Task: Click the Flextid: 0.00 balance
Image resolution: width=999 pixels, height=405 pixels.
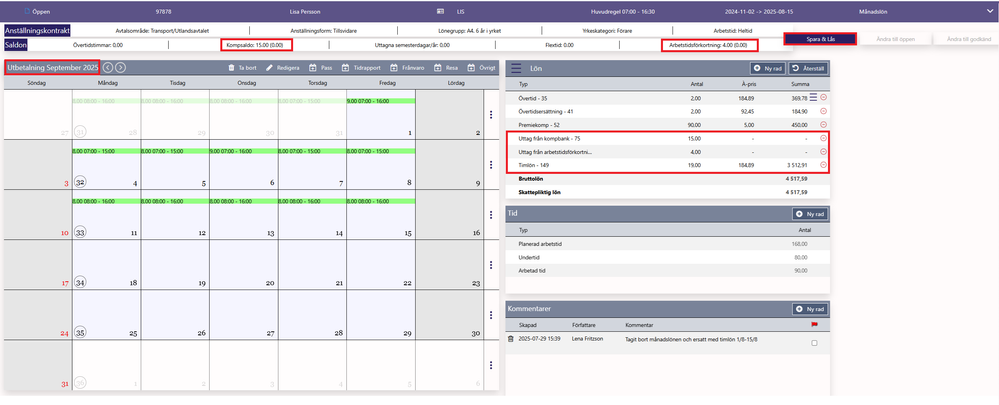Action: coord(559,45)
